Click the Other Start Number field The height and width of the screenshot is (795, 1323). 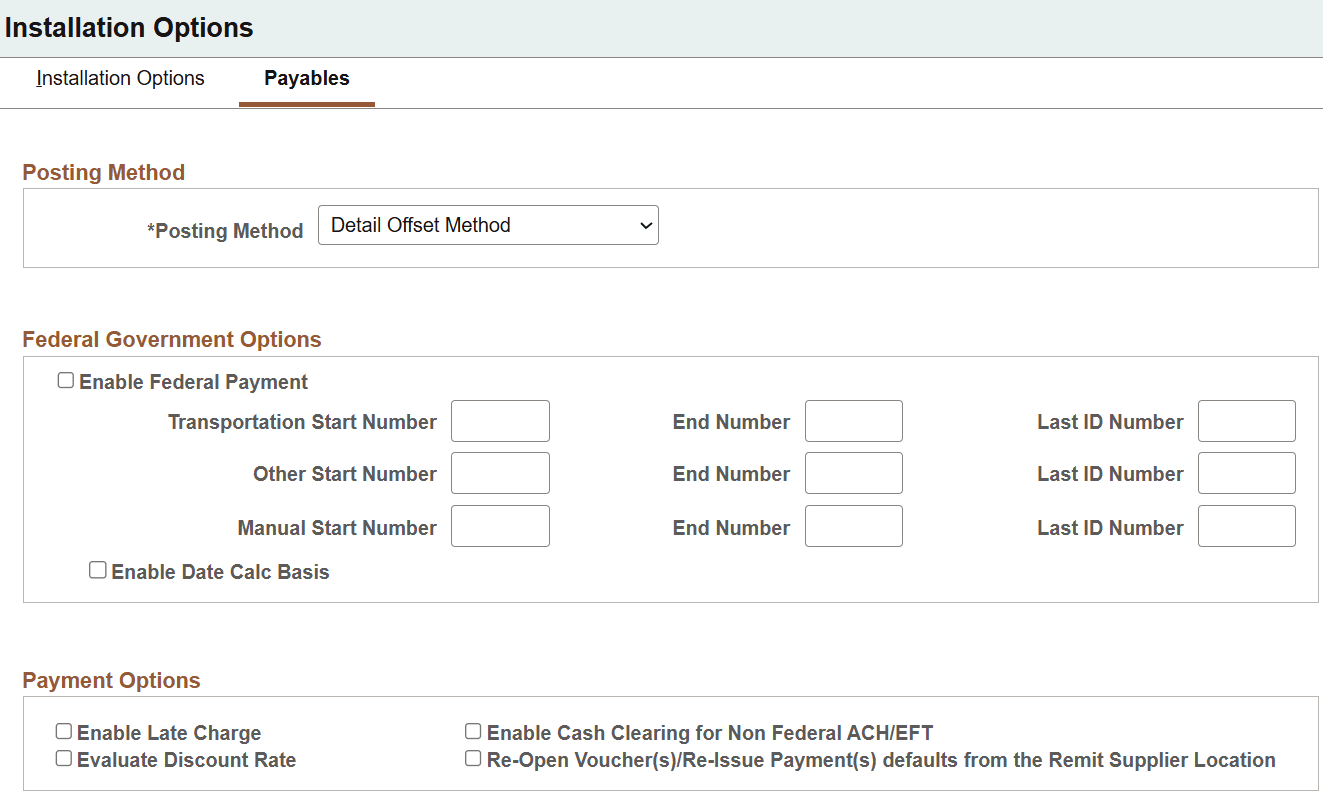tap(500, 472)
